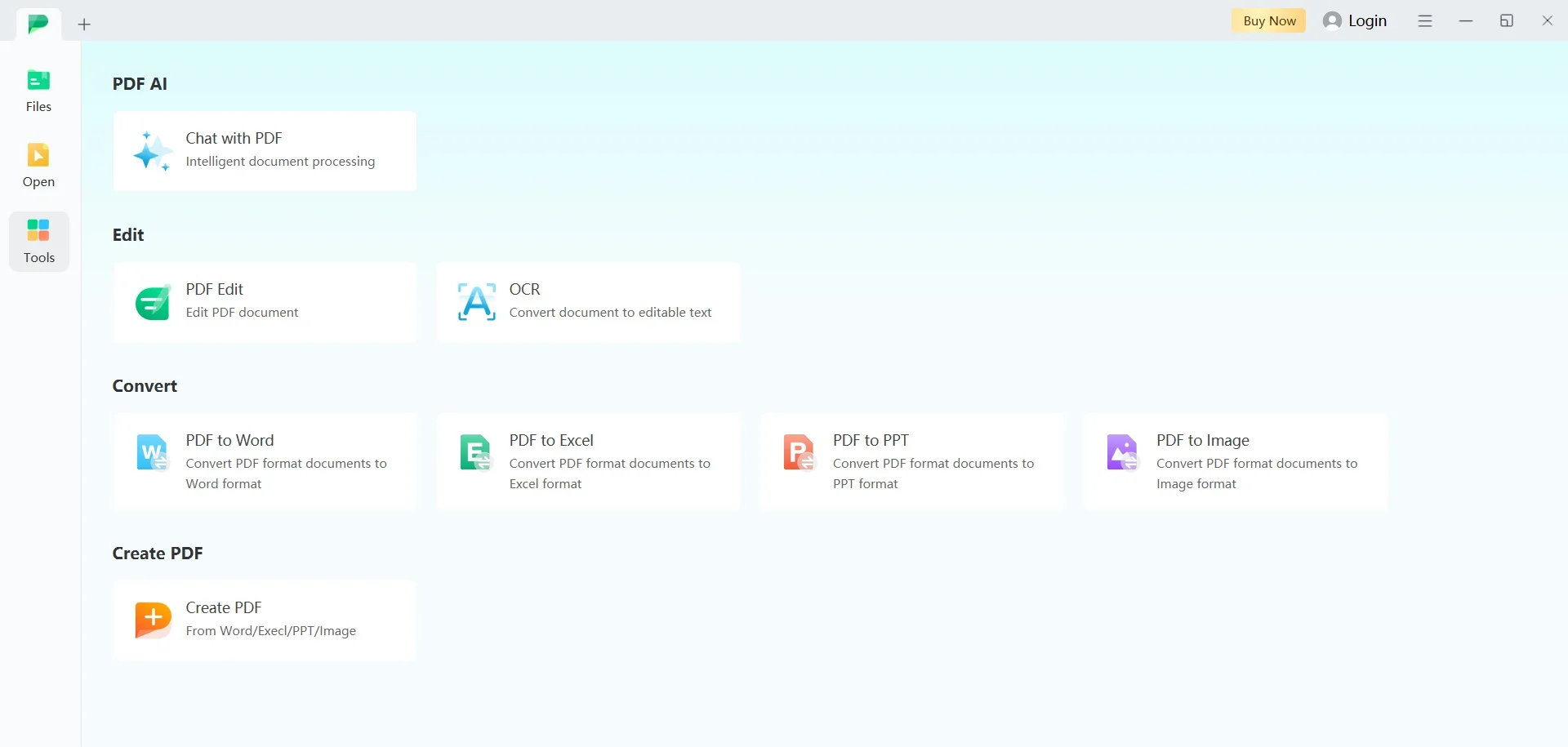Open PDF Edit tool title
1568x747 pixels.
pyautogui.click(x=214, y=289)
